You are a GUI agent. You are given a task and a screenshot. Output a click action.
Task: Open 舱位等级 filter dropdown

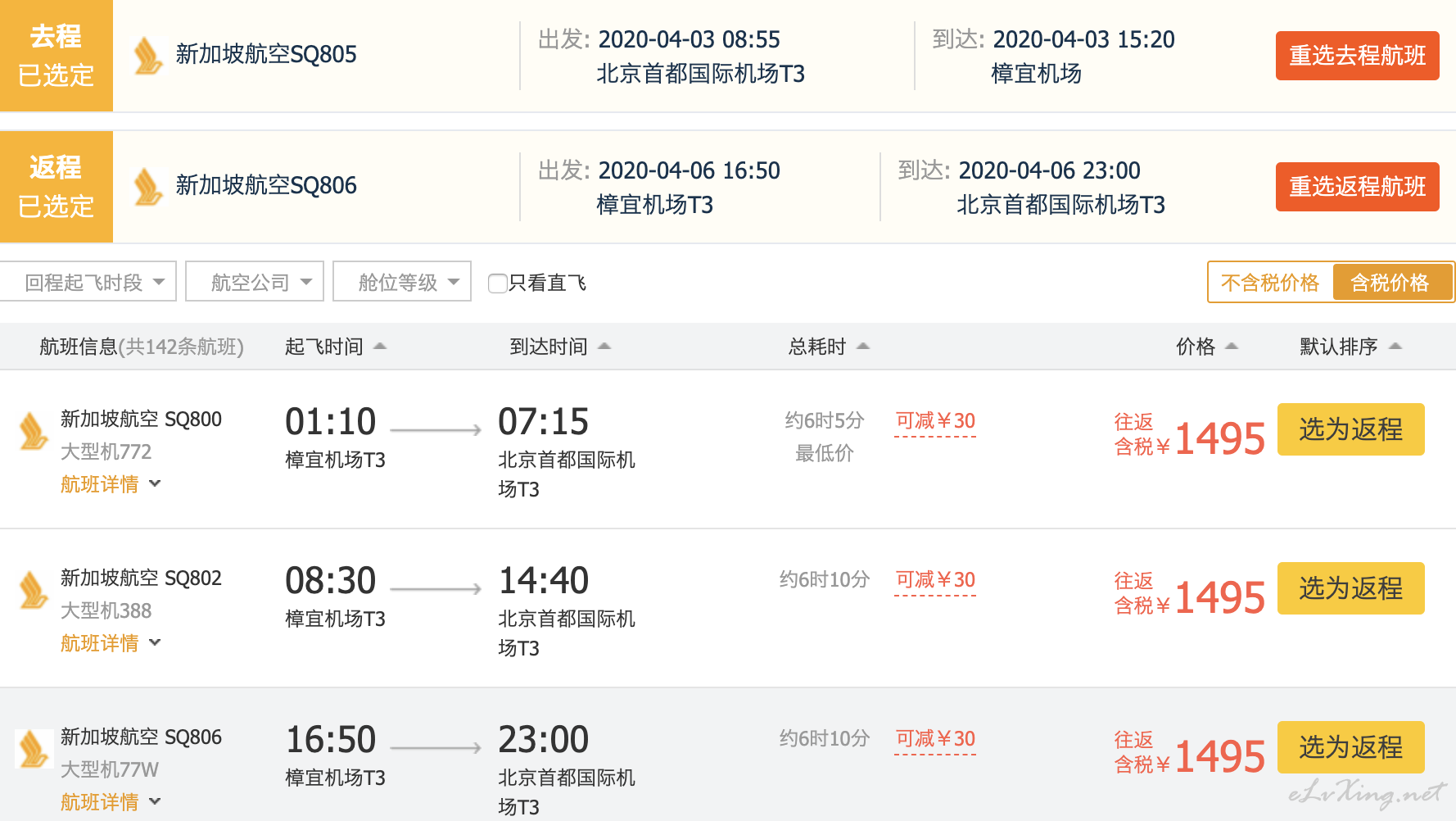pos(402,282)
